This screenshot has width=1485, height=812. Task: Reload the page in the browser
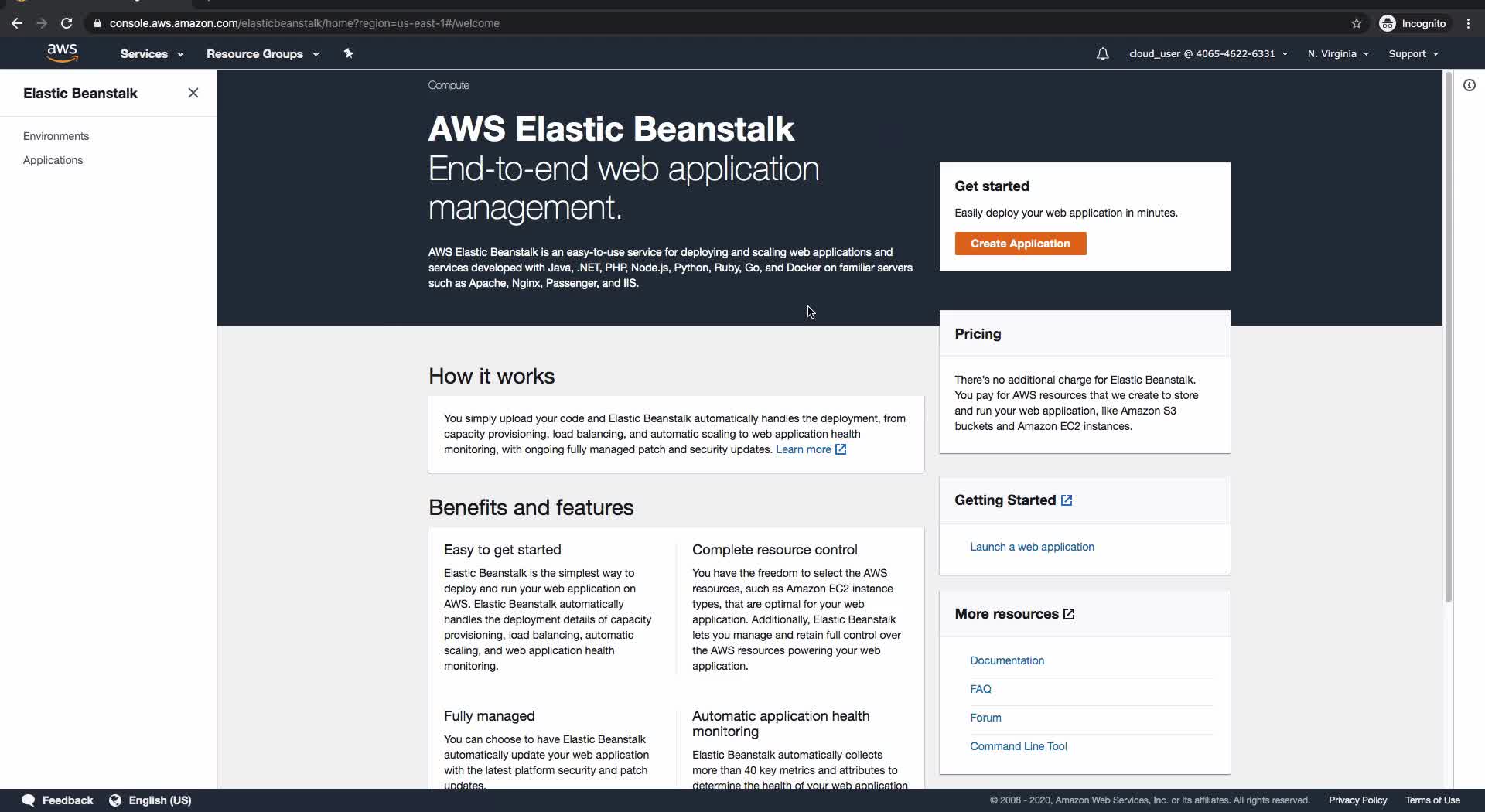[67, 23]
